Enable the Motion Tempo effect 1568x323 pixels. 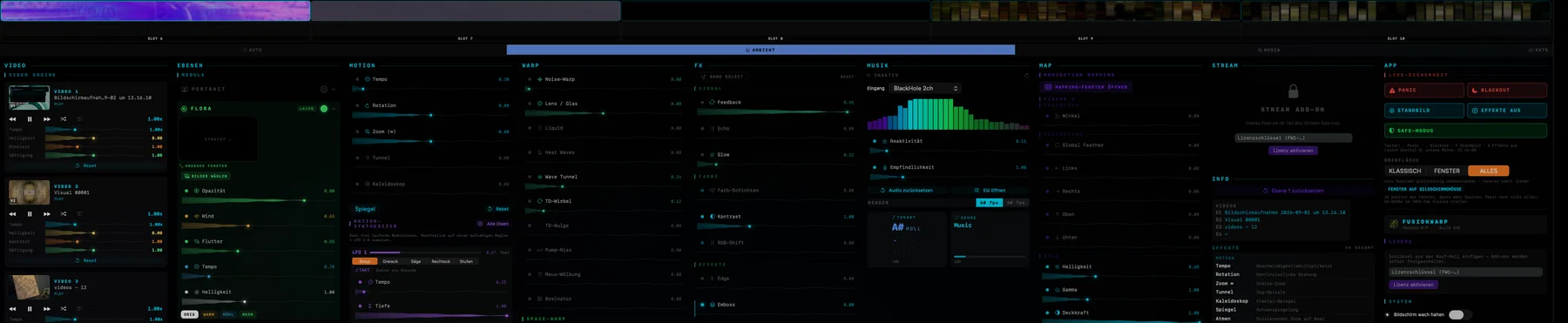357,79
